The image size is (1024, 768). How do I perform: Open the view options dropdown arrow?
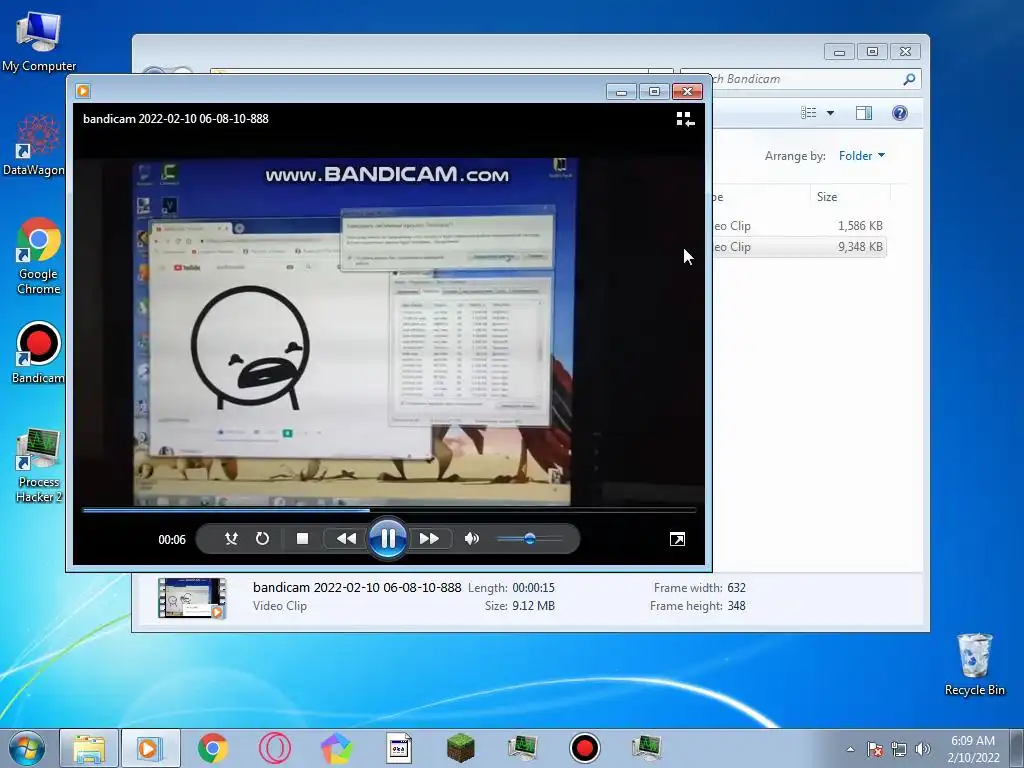click(x=830, y=113)
